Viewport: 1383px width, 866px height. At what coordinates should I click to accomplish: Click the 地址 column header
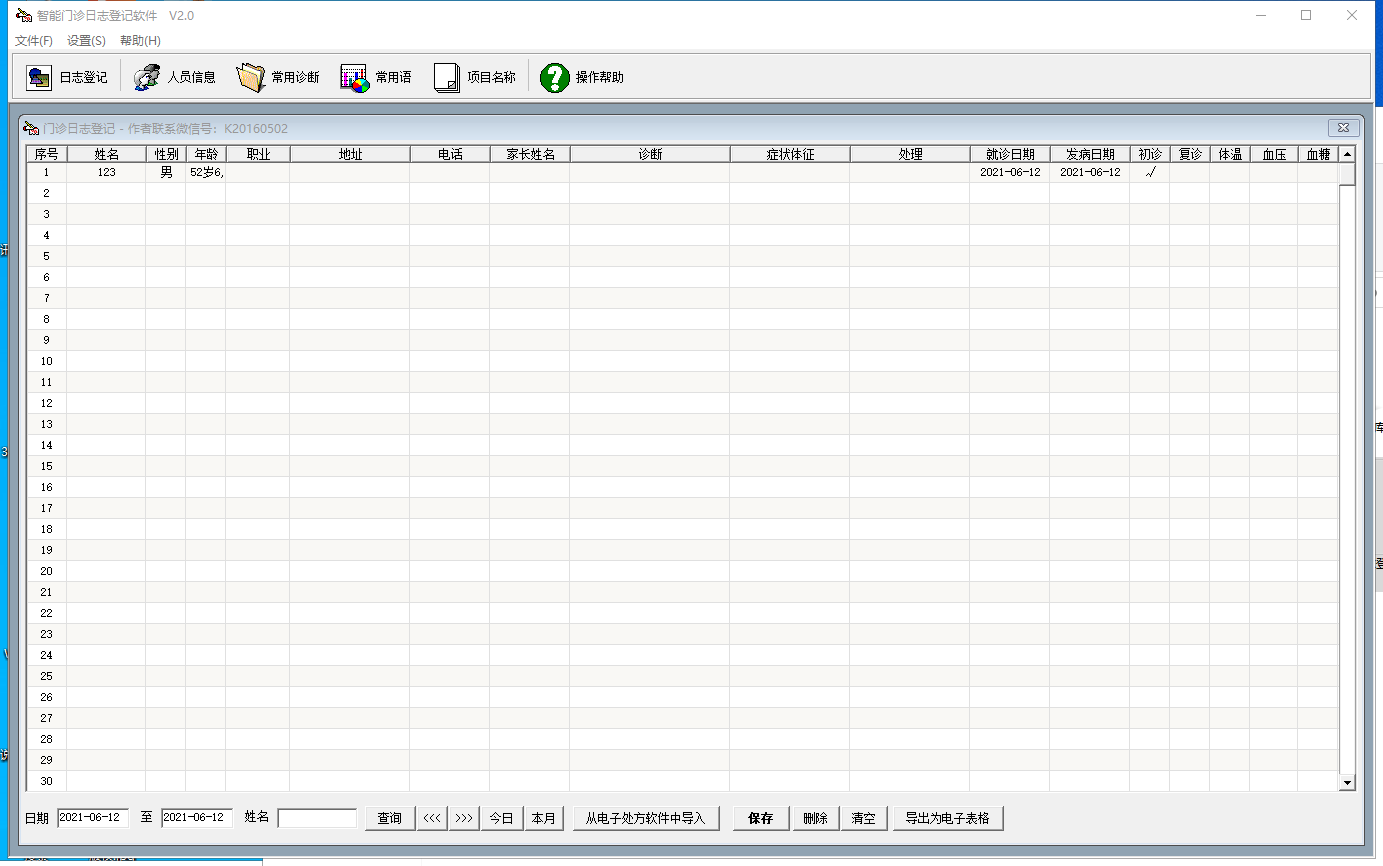pyautogui.click(x=350, y=154)
